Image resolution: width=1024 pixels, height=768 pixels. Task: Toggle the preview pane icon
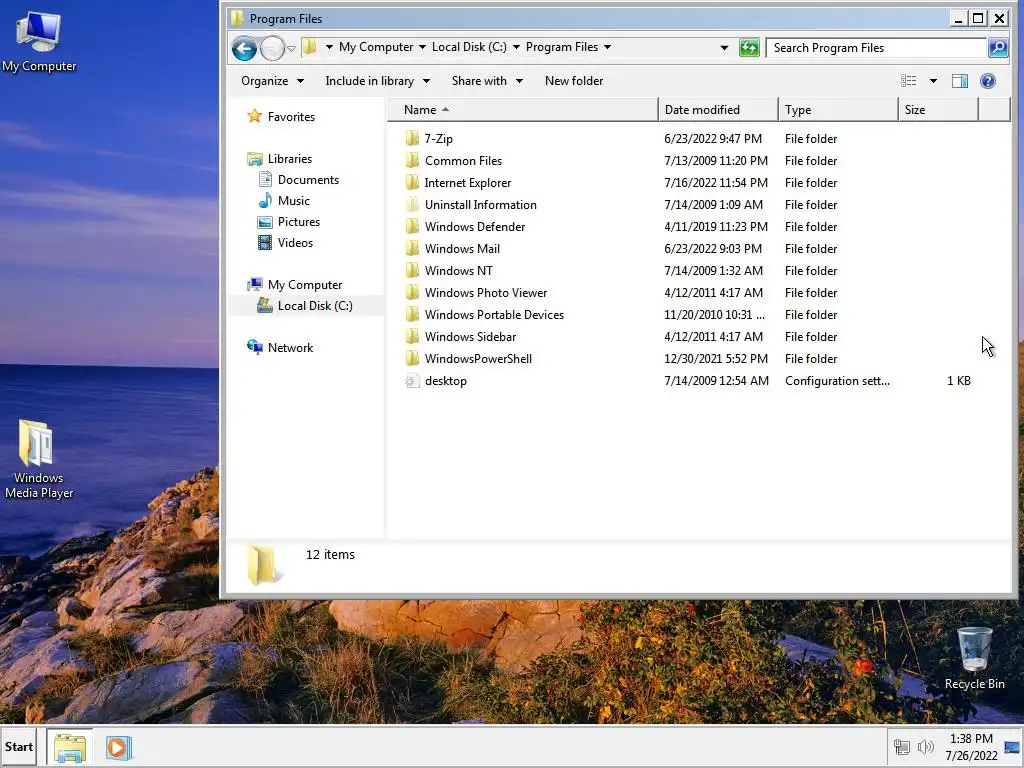960,81
